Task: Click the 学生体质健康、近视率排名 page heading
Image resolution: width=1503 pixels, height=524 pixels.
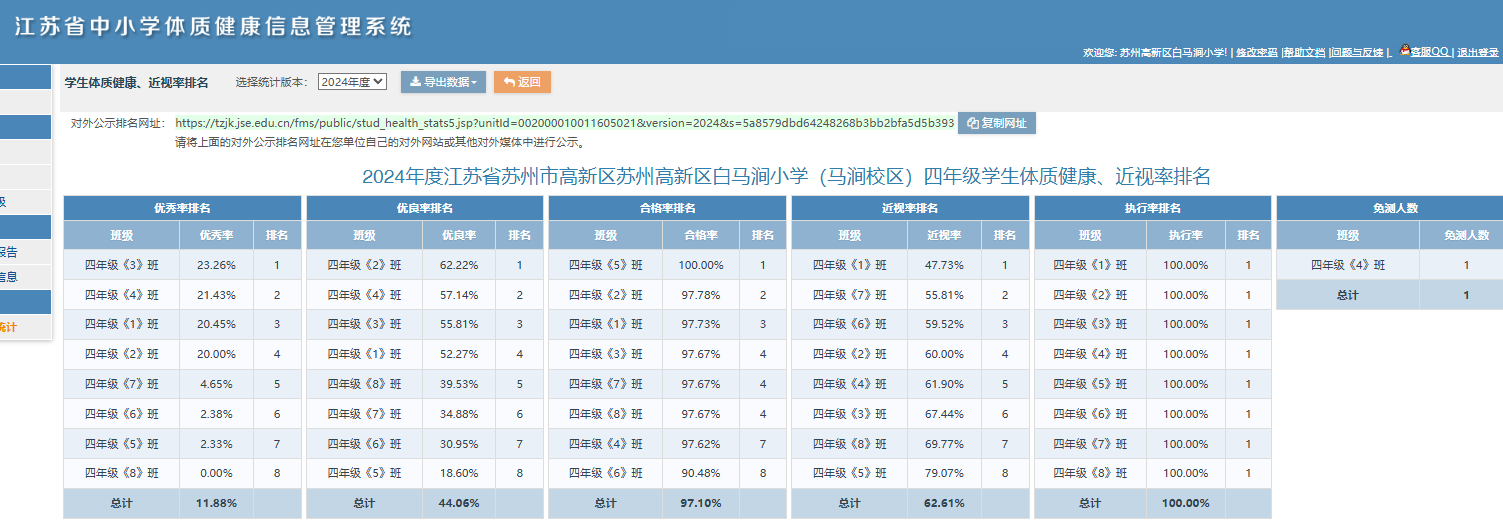Action: point(137,82)
